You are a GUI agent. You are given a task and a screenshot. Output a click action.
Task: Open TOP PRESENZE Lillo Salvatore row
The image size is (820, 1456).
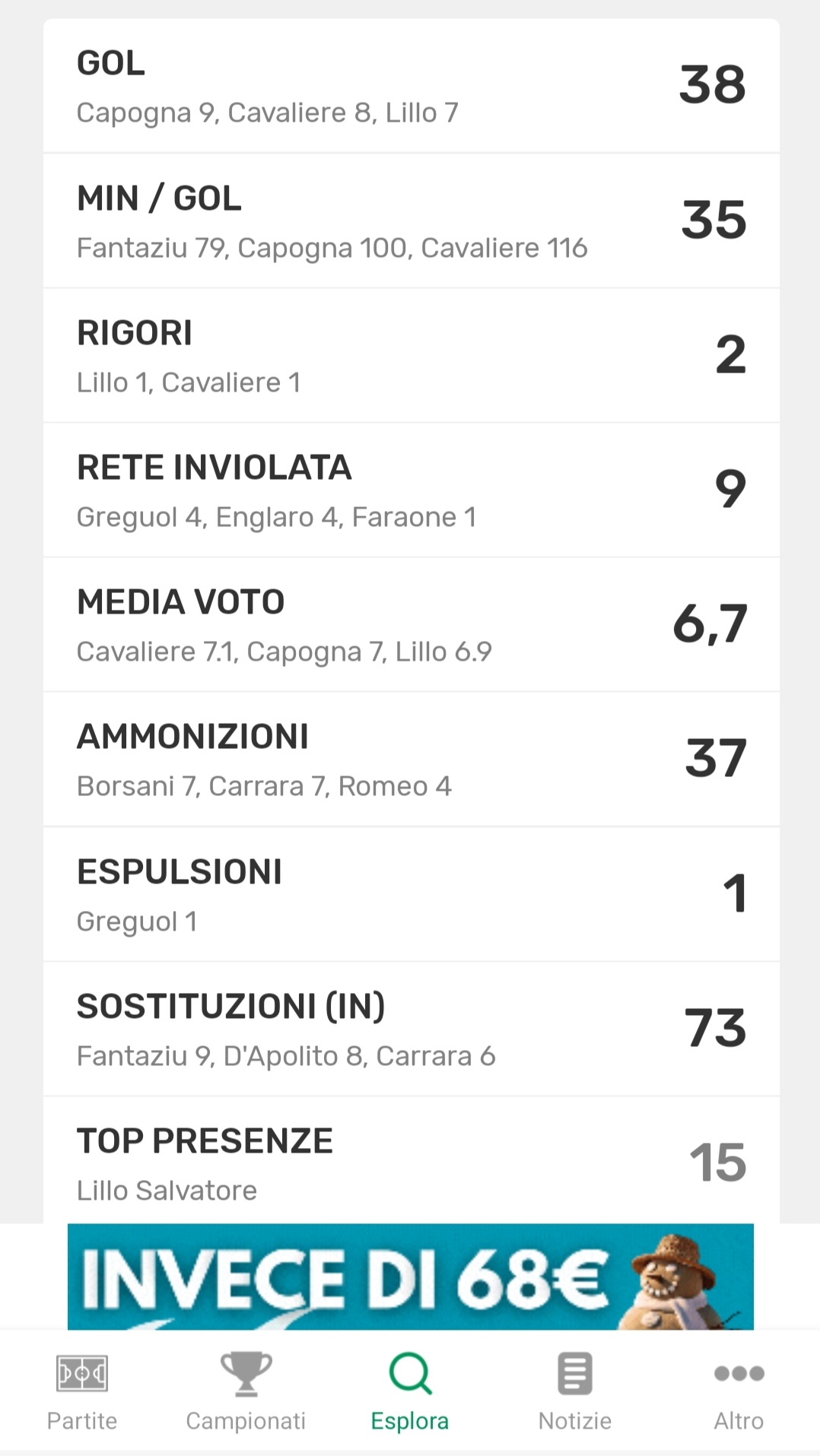pos(411,1162)
